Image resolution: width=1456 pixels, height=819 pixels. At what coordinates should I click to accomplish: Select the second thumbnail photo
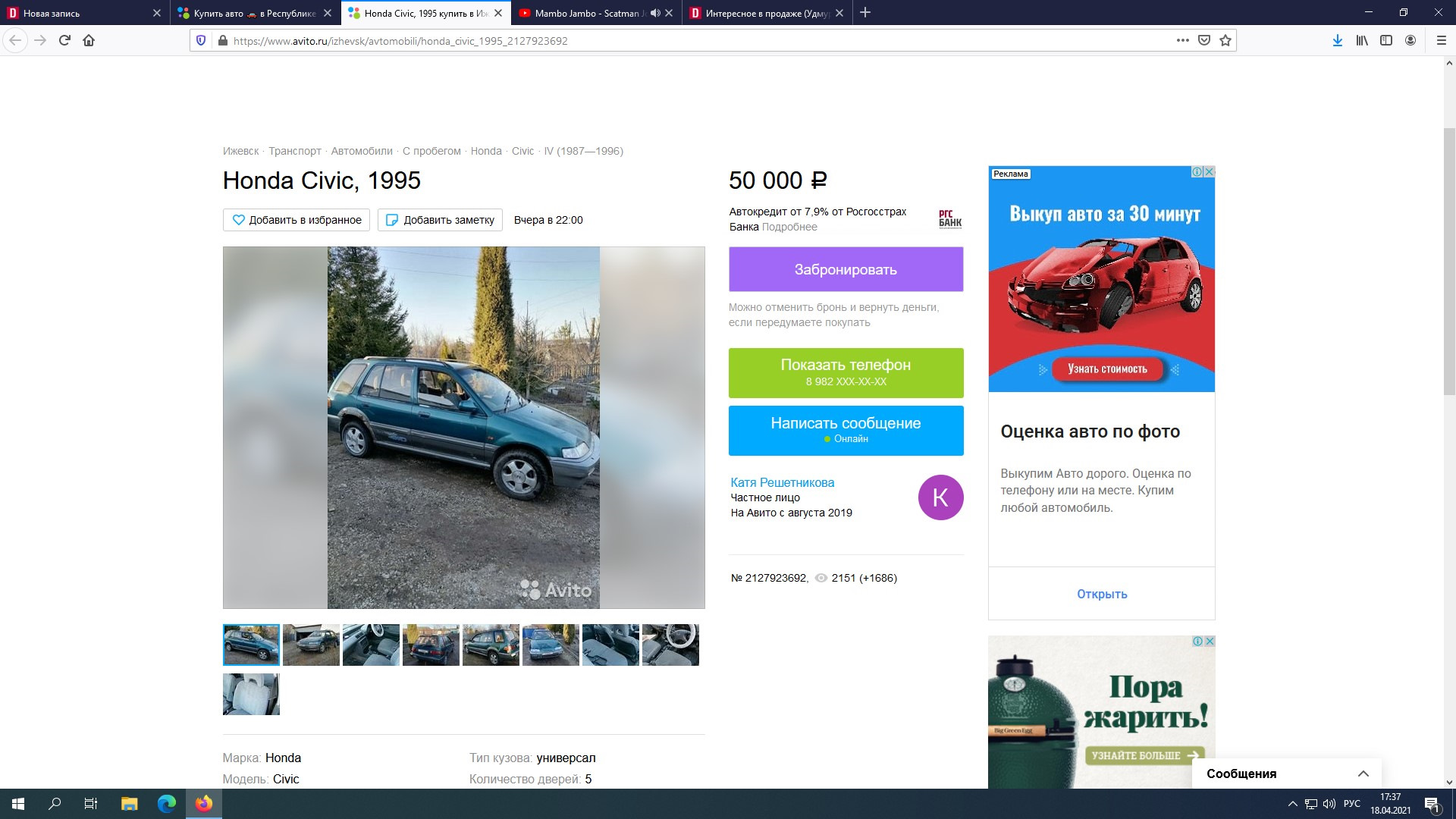click(311, 645)
